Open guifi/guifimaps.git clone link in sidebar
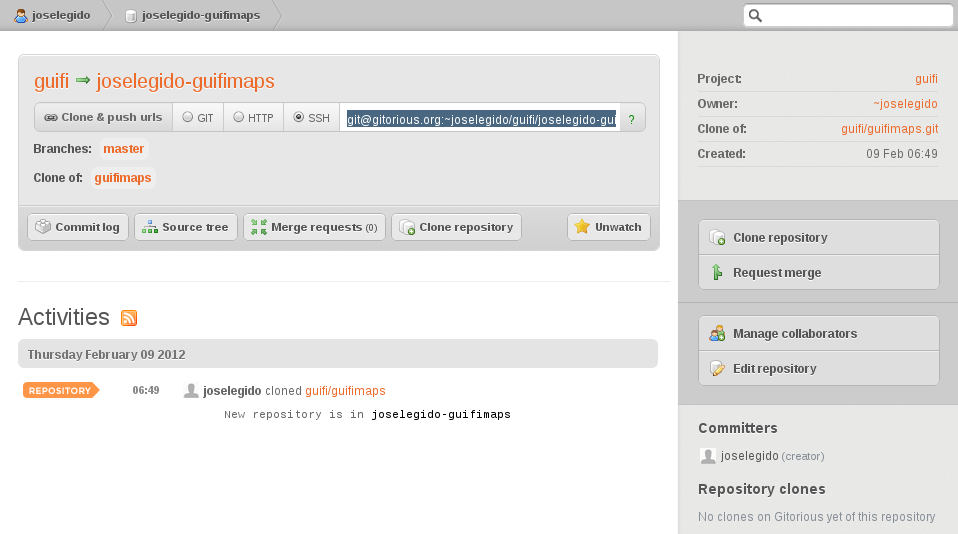This screenshot has width=958, height=534. (889, 129)
